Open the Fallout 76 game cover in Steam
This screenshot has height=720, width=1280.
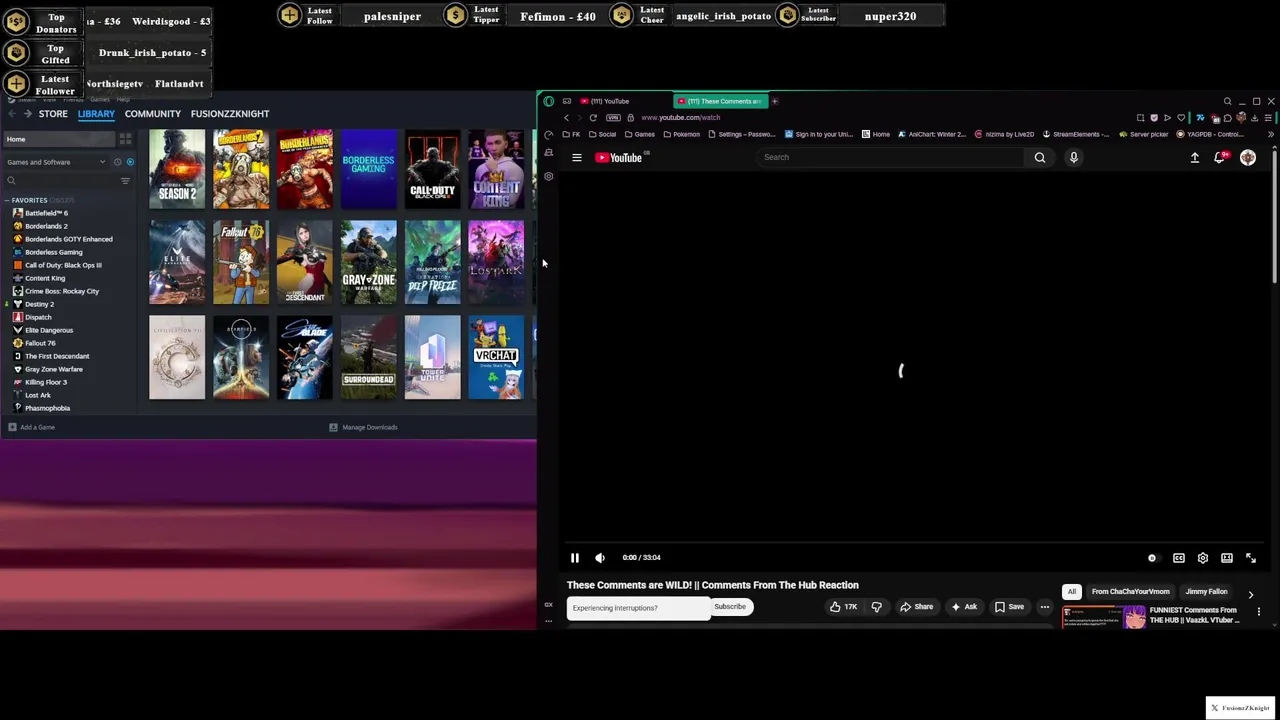241,262
